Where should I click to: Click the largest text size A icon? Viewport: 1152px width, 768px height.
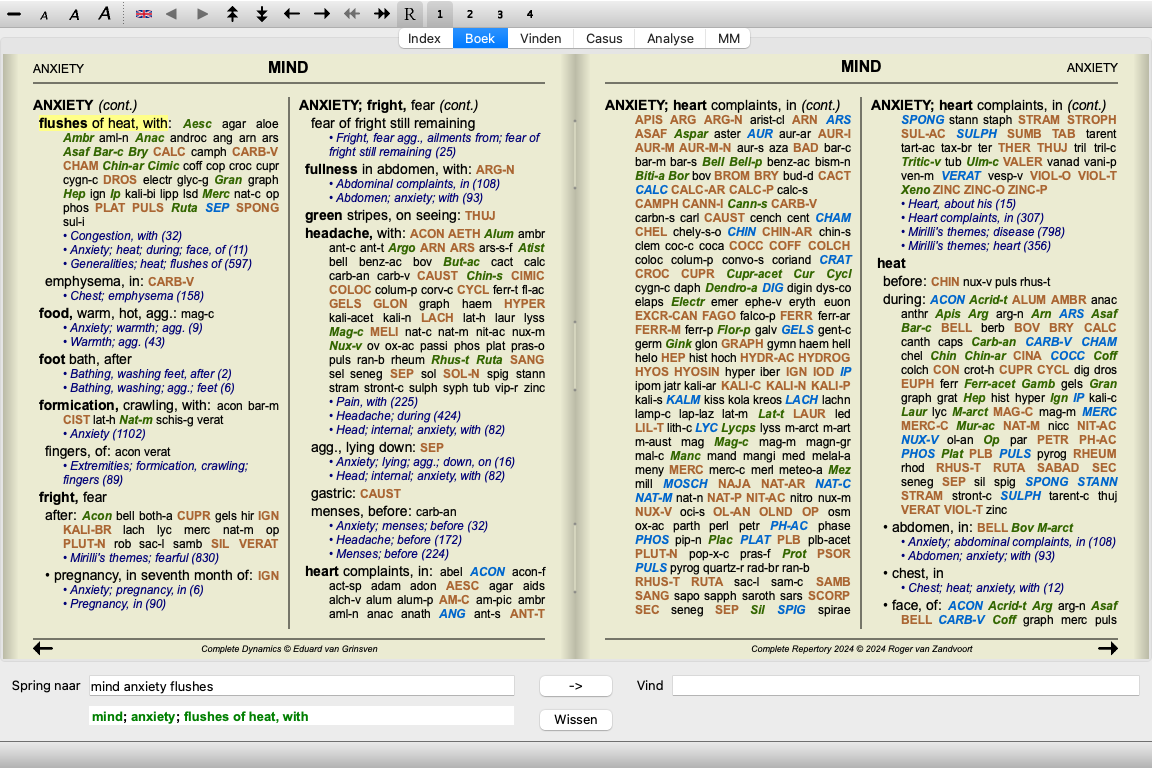[105, 14]
